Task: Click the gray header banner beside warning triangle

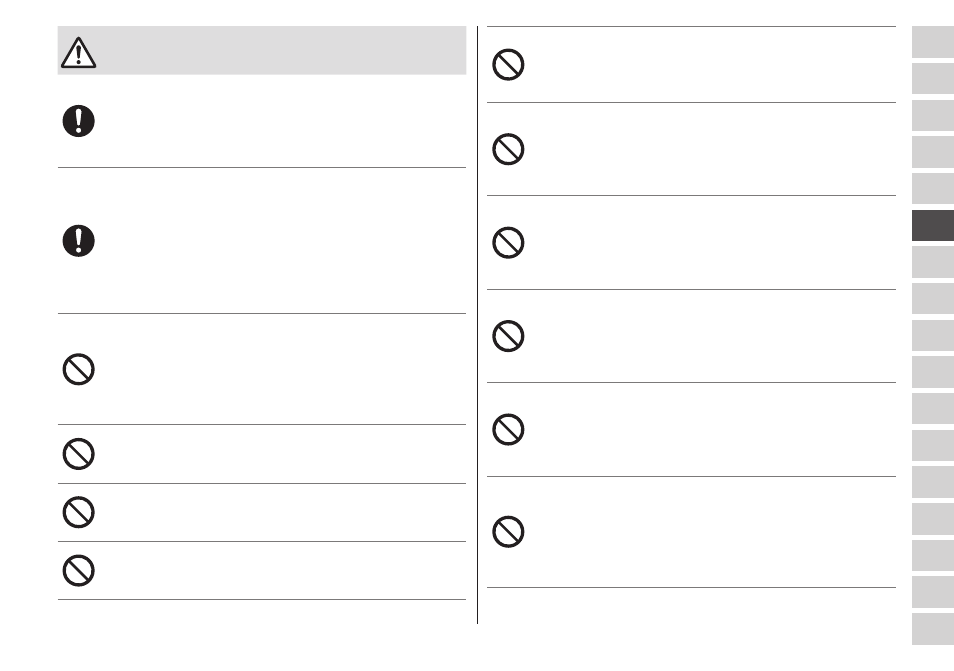Action: pos(262,50)
